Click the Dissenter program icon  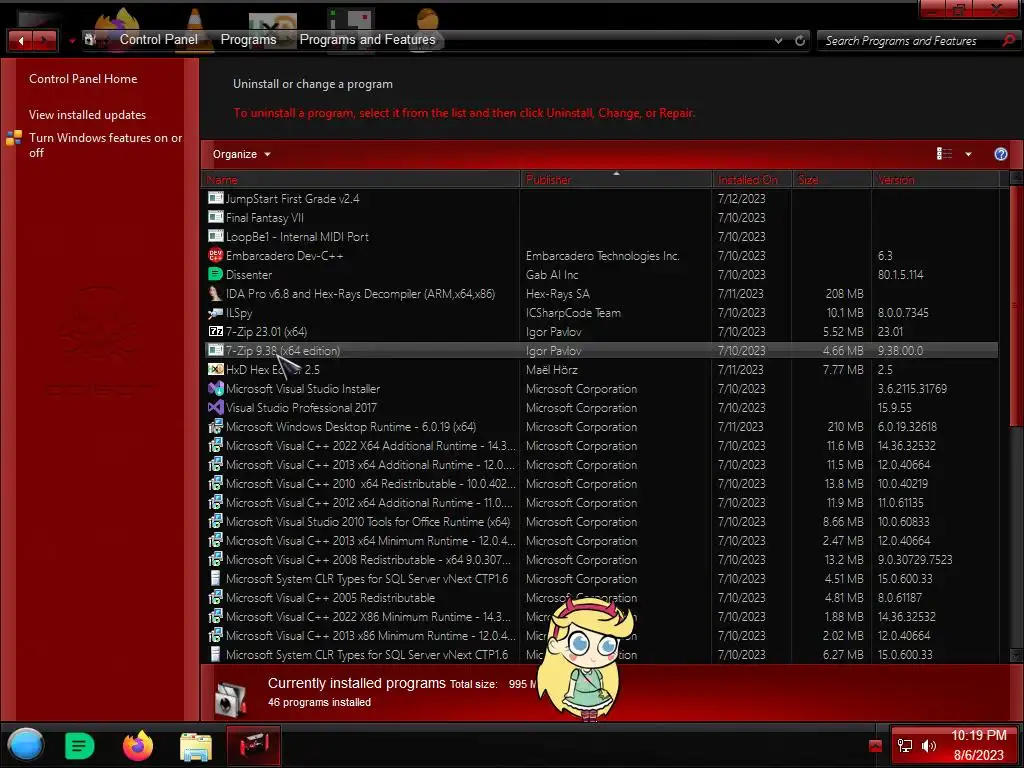(x=216, y=274)
